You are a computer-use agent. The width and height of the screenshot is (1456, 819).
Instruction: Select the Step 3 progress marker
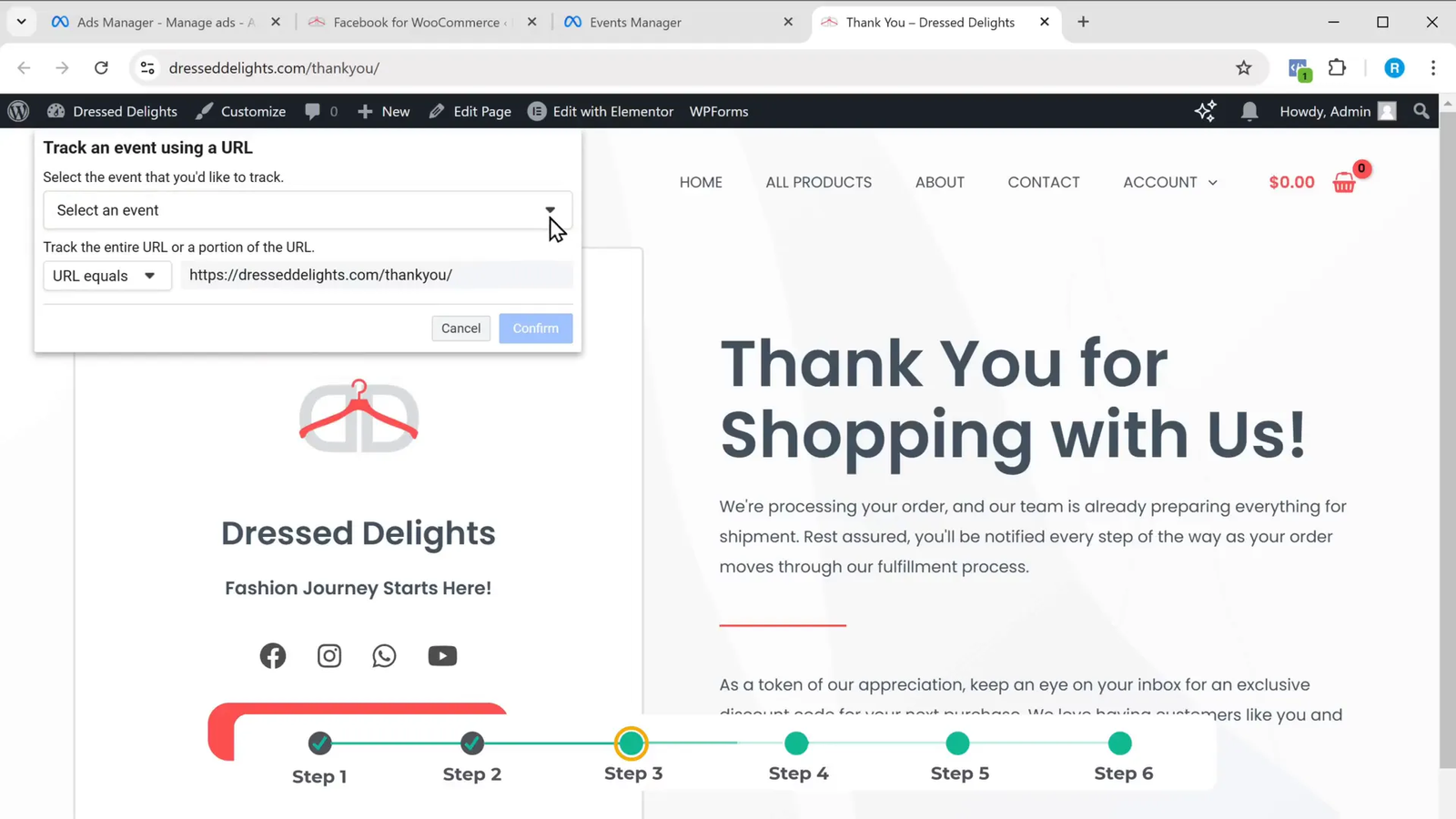click(x=631, y=743)
